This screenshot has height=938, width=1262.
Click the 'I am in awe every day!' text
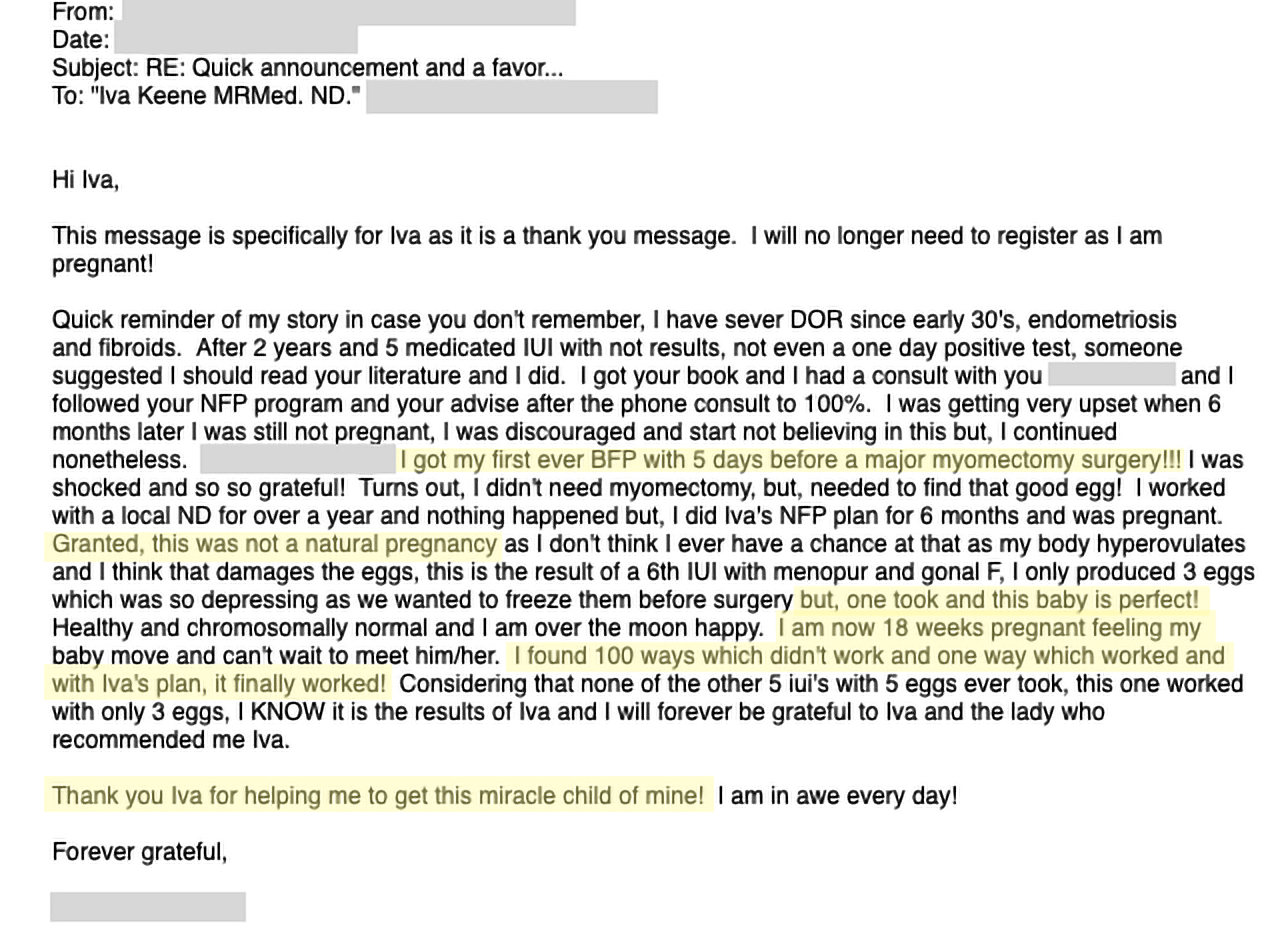(838, 796)
